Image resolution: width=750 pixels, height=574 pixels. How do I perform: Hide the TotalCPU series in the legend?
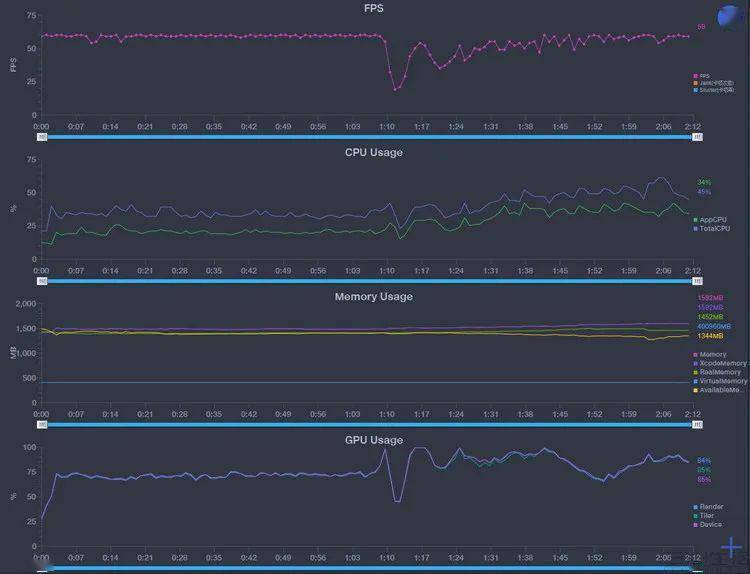(712, 229)
